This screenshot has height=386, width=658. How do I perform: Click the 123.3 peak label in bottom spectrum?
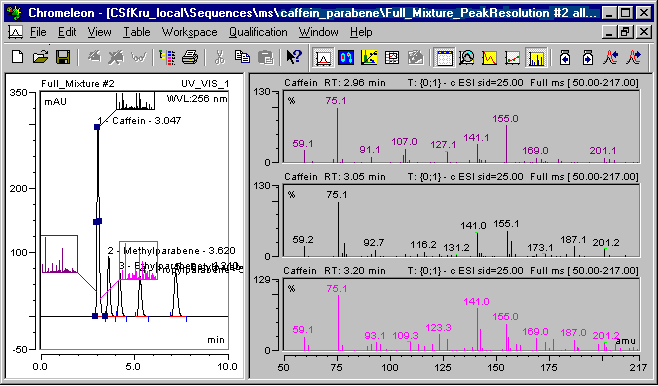pos(438,327)
